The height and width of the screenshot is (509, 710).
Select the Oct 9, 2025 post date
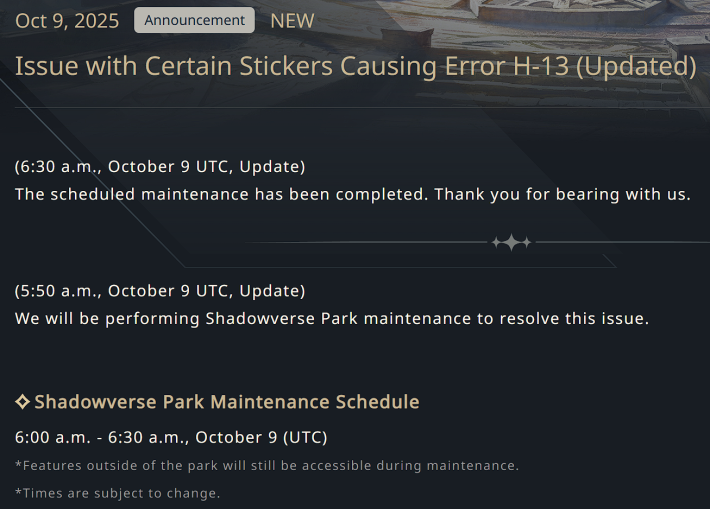point(67,20)
